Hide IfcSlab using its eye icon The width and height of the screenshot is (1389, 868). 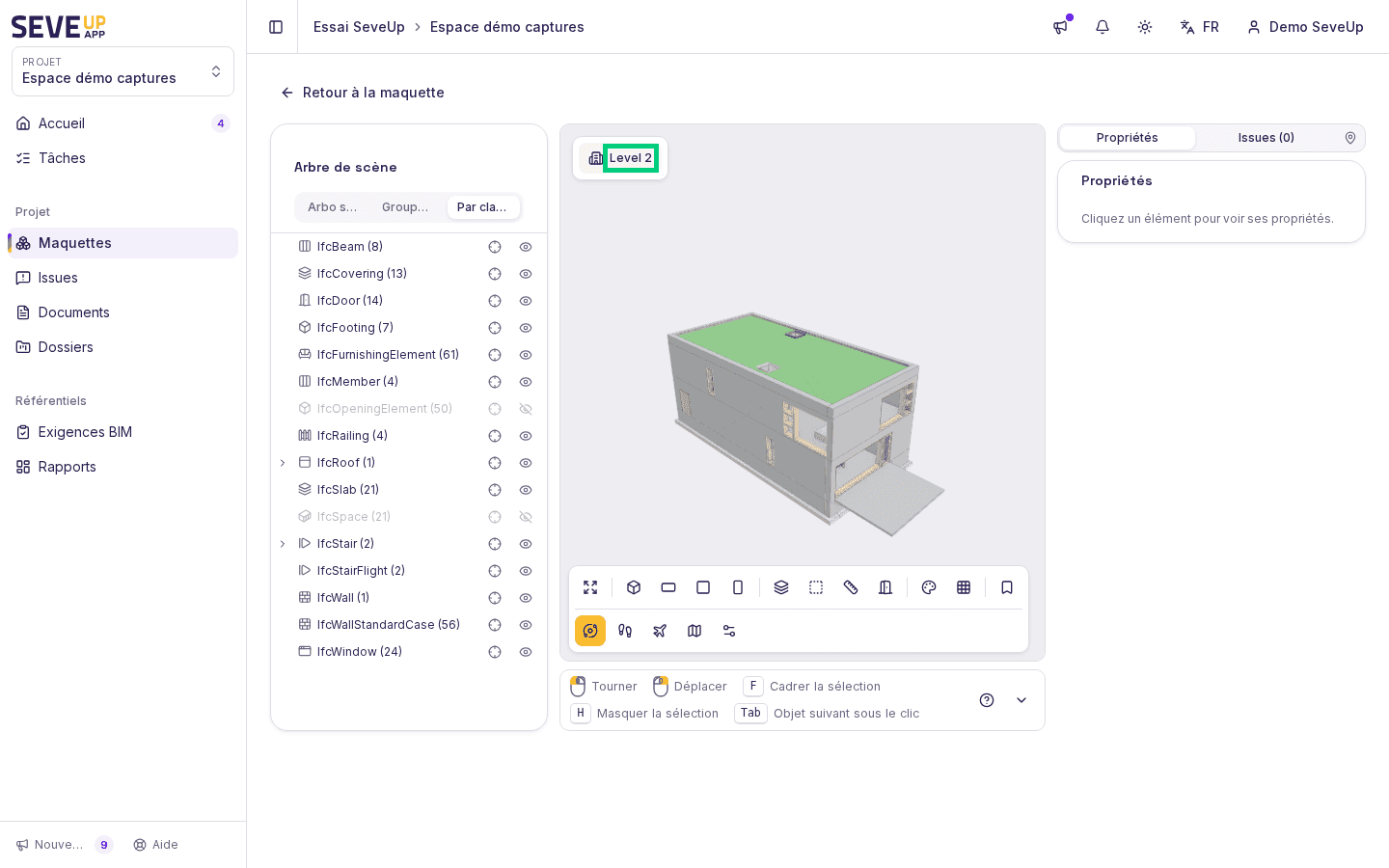click(x=526, y=490)
